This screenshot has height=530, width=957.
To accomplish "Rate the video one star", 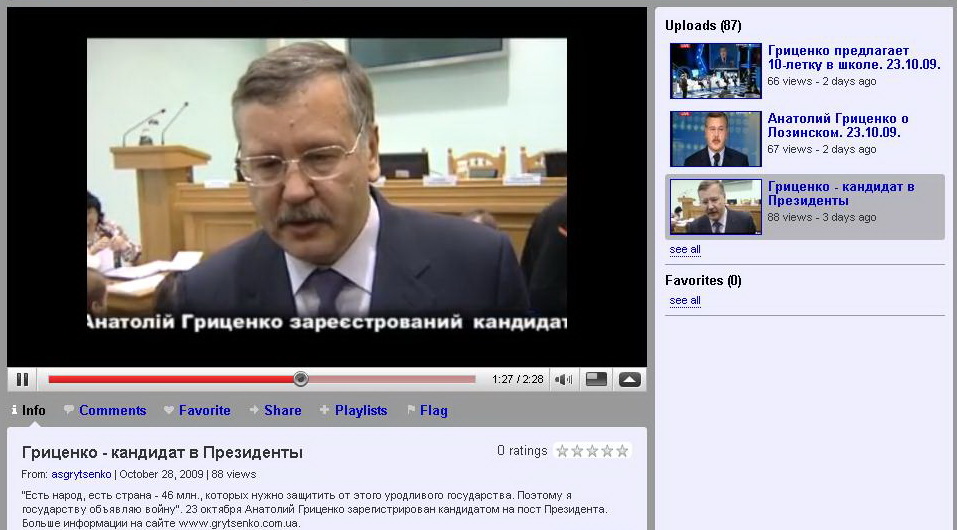I will click(x=562, y=451).
